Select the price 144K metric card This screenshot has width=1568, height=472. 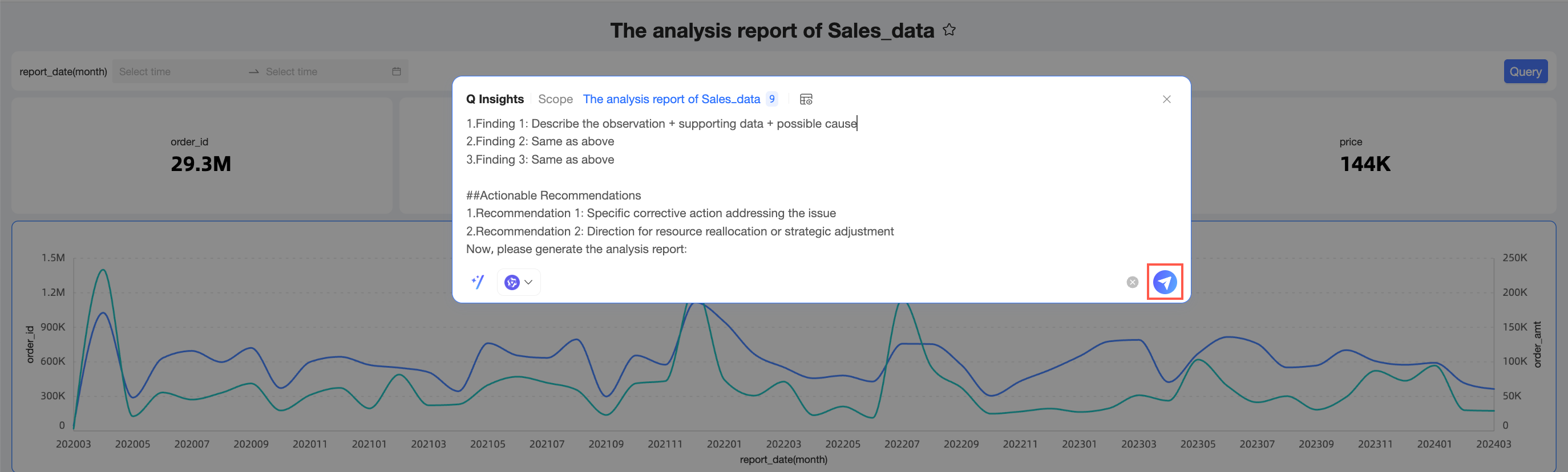[x=1364, y=155]
